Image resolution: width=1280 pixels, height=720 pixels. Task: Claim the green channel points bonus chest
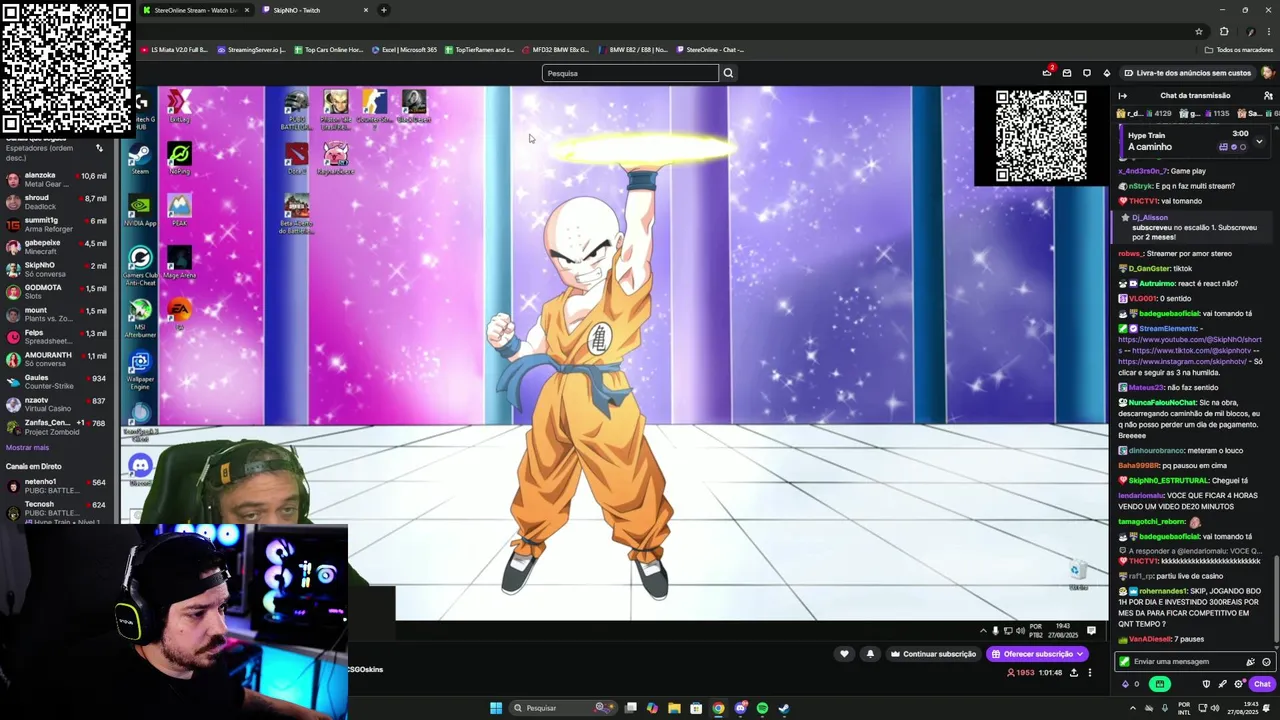(1160, 684)
